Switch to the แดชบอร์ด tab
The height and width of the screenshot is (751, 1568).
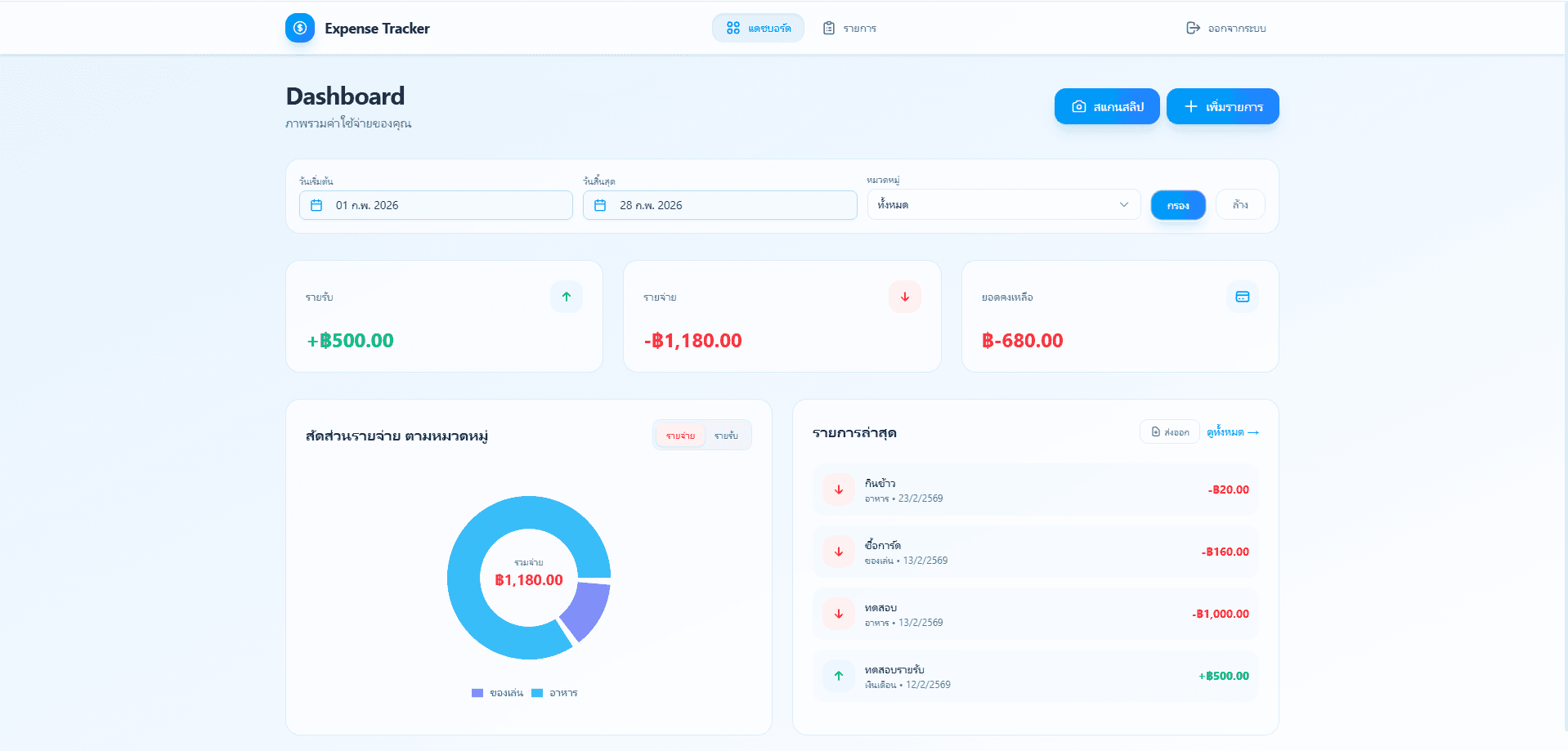[757, 27]
